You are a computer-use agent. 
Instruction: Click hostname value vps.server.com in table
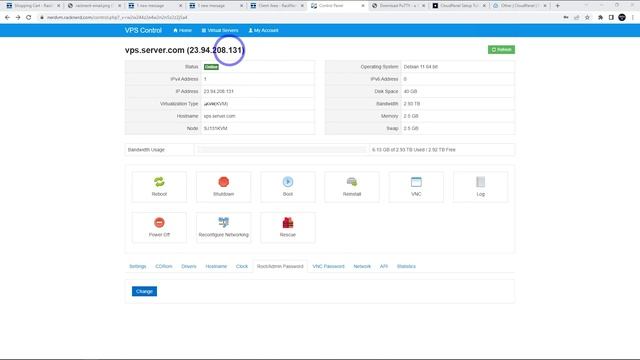pos(219,116)
